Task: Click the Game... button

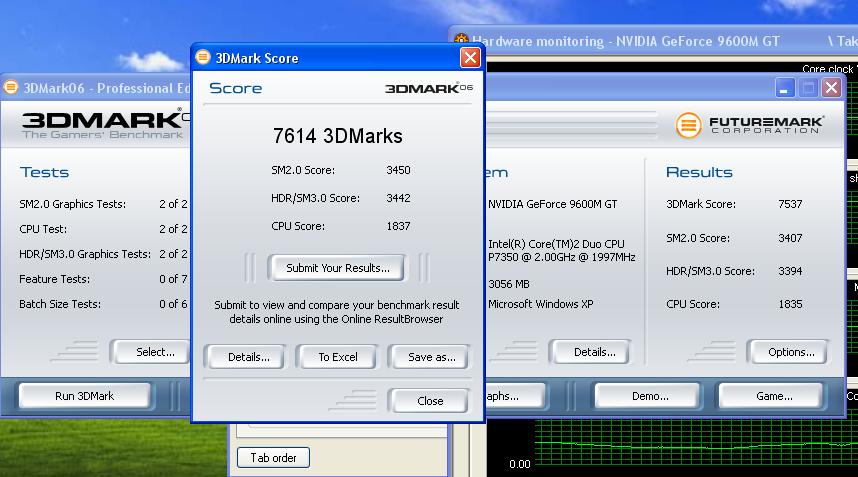Action: [x=773, y=396]
